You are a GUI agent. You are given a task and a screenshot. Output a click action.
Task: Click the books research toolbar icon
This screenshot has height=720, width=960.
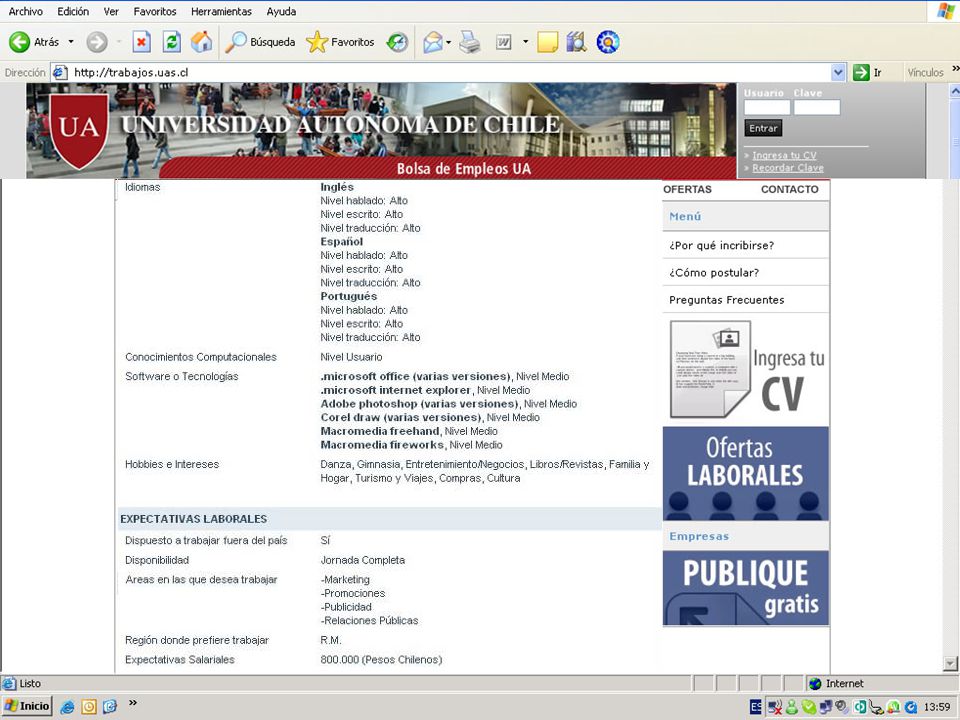576,42
